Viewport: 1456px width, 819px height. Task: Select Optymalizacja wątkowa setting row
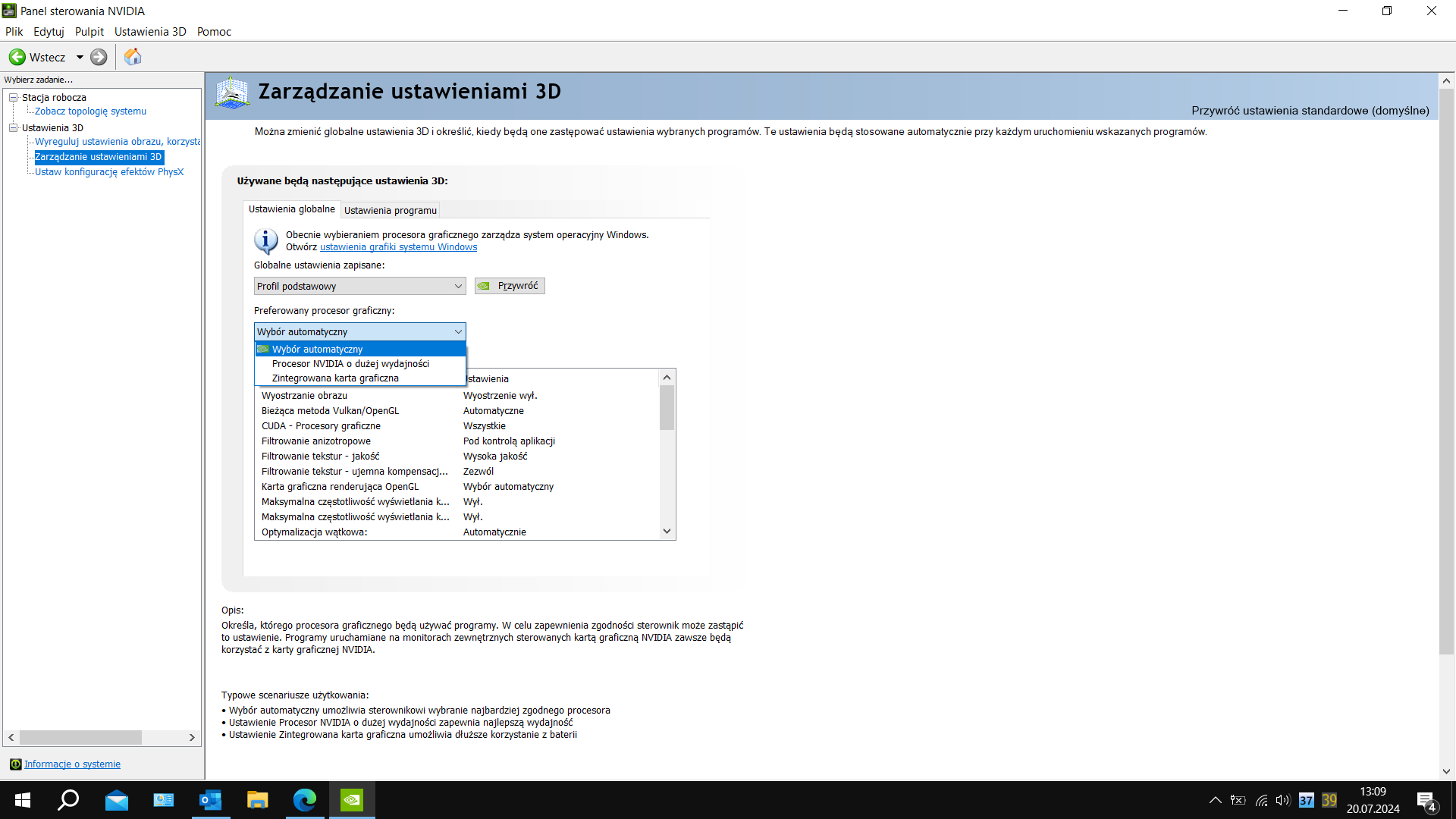(x=457, y=532)
